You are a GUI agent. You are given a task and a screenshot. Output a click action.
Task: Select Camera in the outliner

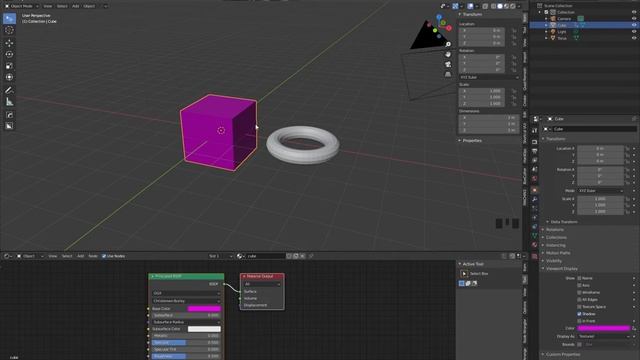point(564,18)
